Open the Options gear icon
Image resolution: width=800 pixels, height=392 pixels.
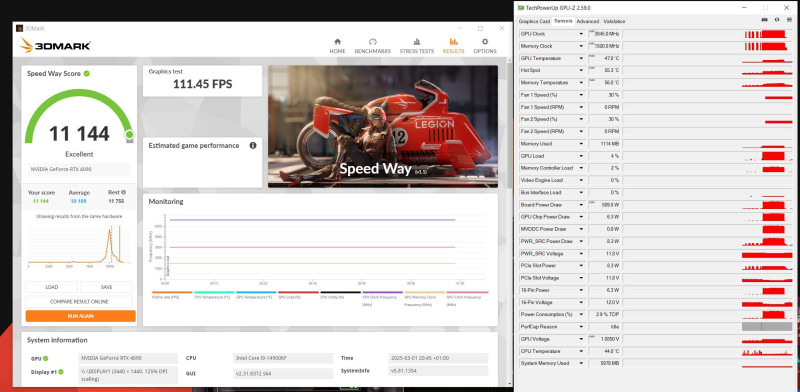485,42
